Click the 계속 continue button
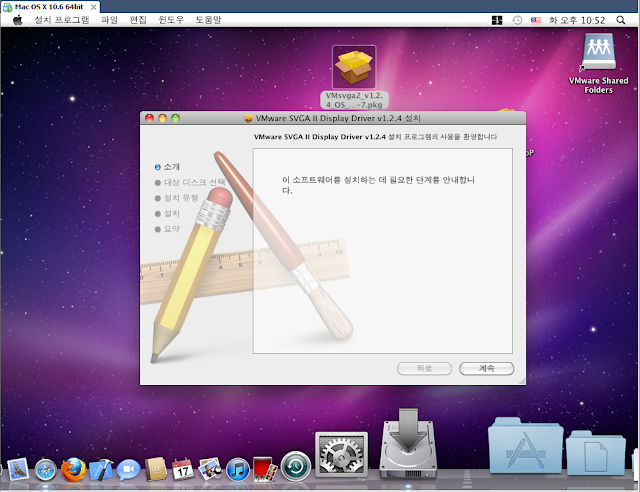The image size is (640, 492). 487,368
